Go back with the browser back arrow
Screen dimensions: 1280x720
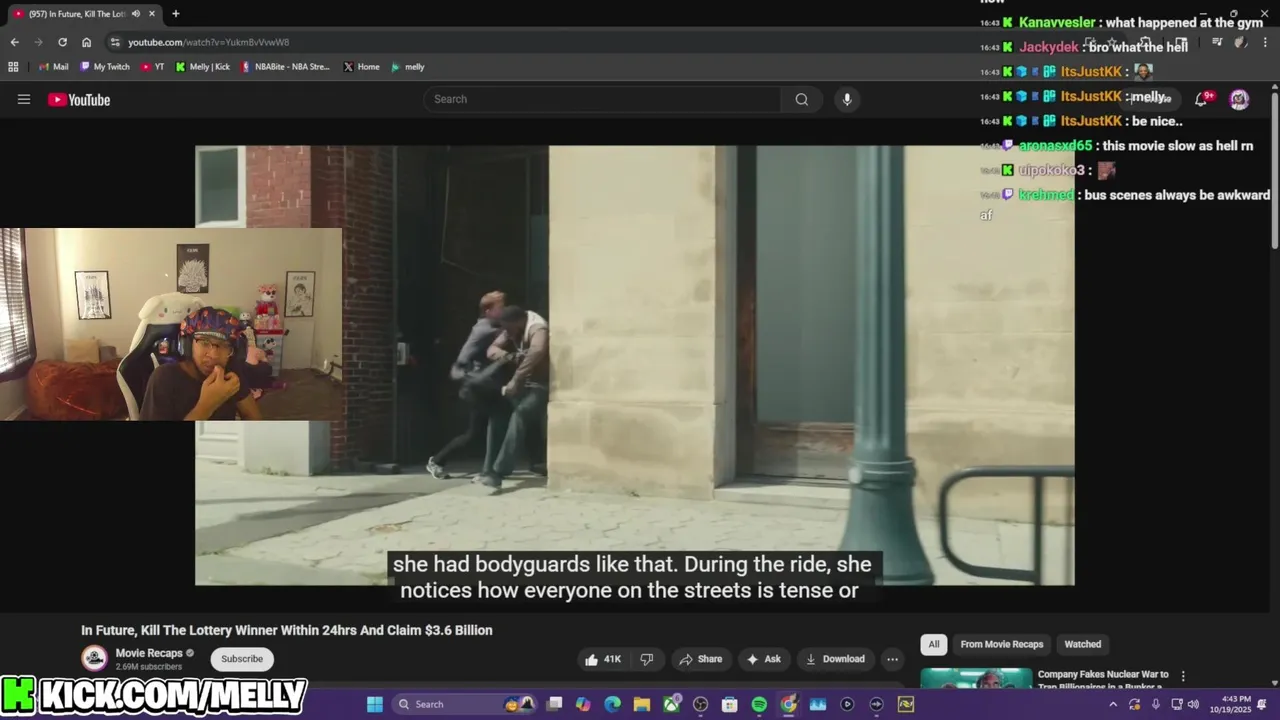(14, 42)
